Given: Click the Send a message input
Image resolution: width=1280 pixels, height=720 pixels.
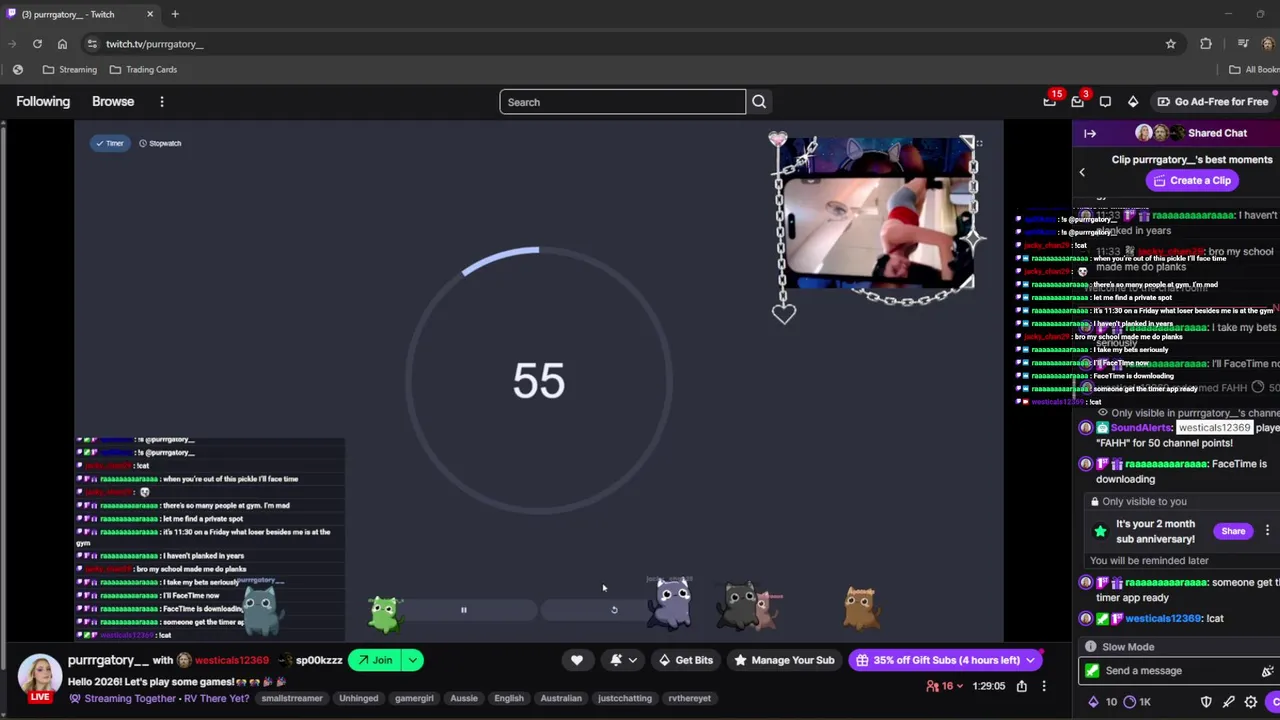Looking at the screenshot, I should pyautogui.click(x=1180, y=671).
